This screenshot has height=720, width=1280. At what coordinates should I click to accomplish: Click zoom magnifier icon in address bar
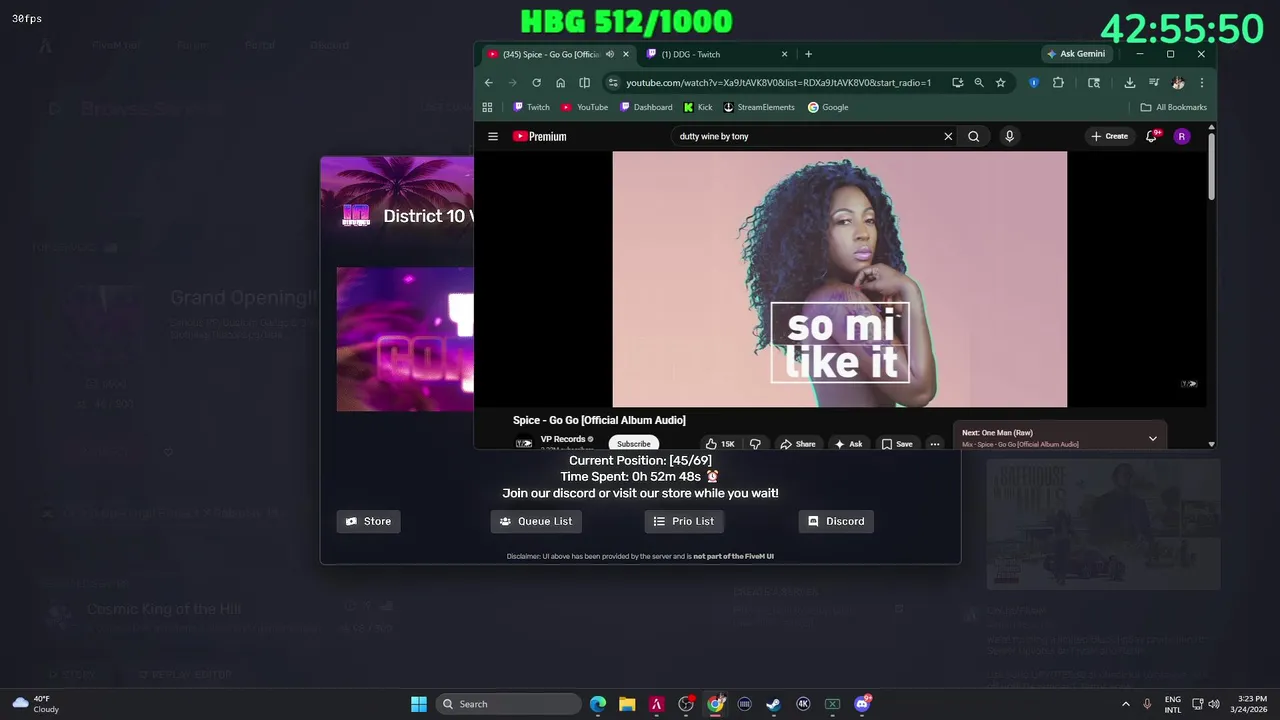[x=979, y=83]
